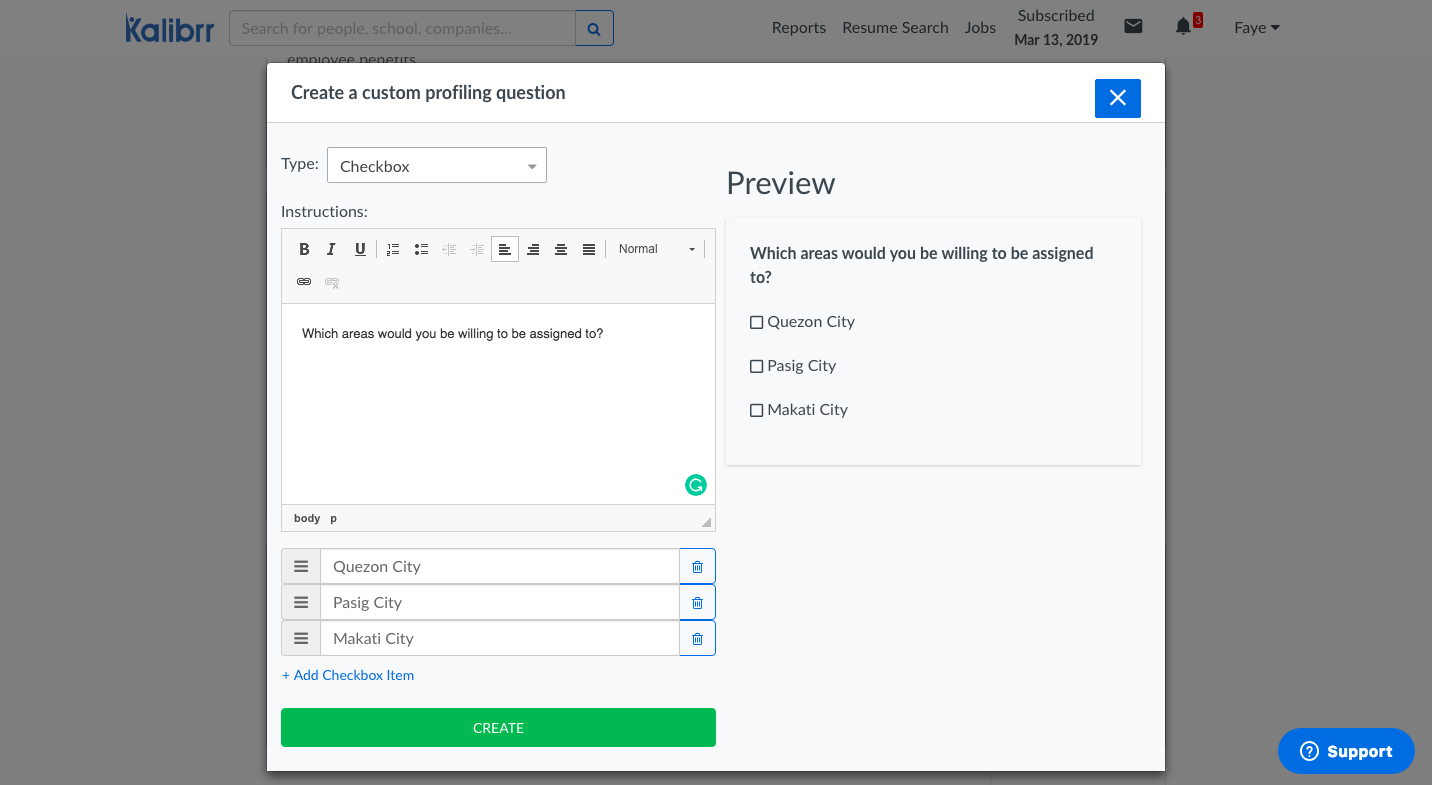The width and height of the screenshot is (1432, 785).
Task: Delete the Makati City item with trash icon
Action: coord(697,639)
